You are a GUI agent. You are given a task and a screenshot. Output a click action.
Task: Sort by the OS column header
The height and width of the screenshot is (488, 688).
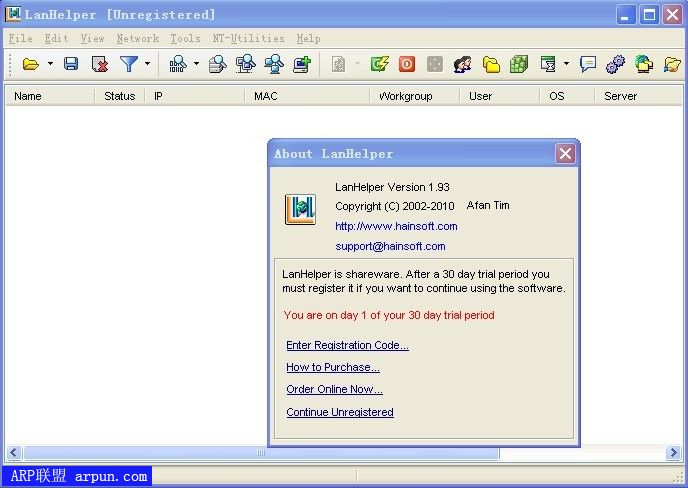point(567,96)
